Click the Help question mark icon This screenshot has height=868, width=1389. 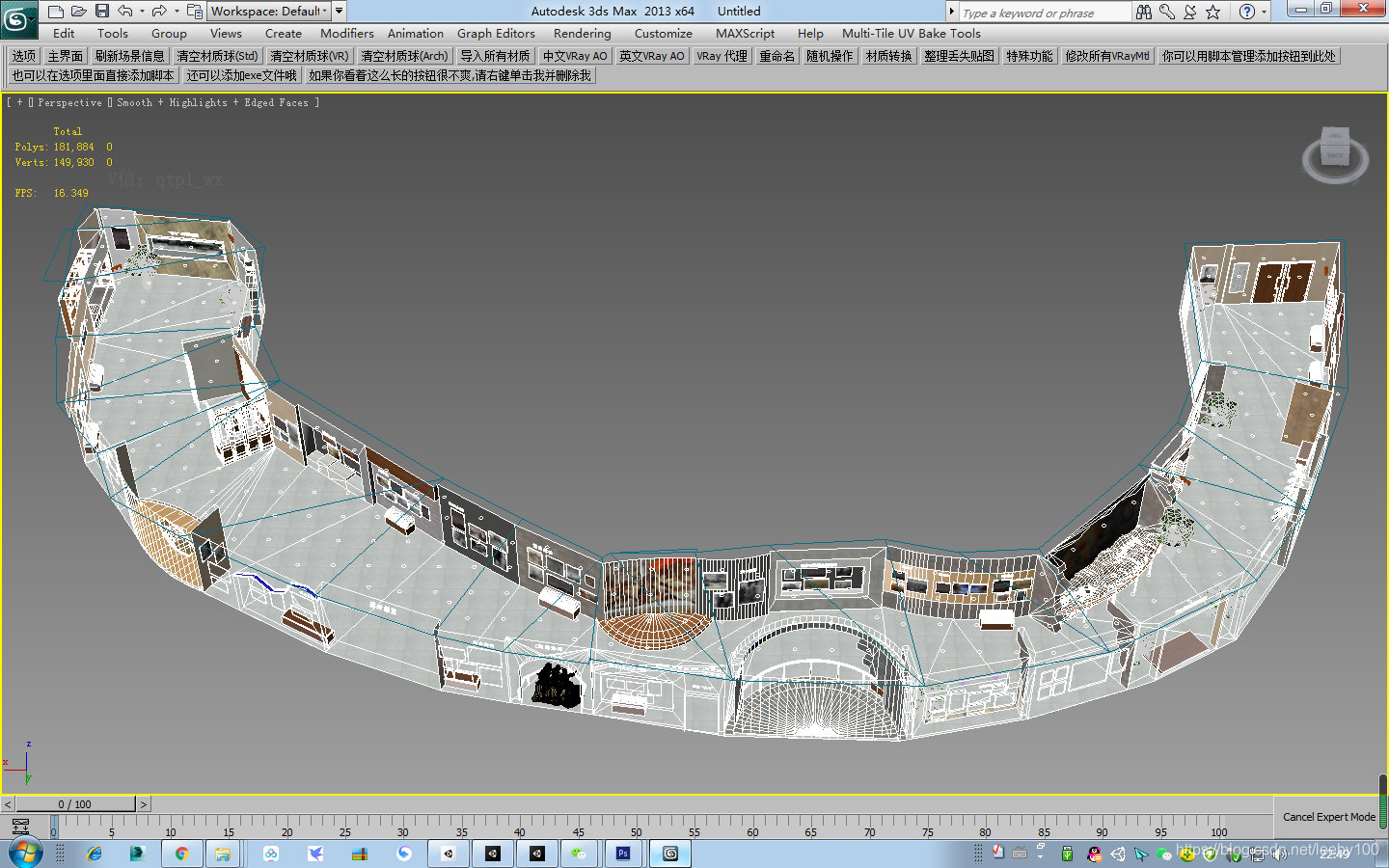[x=1244, y=12]
